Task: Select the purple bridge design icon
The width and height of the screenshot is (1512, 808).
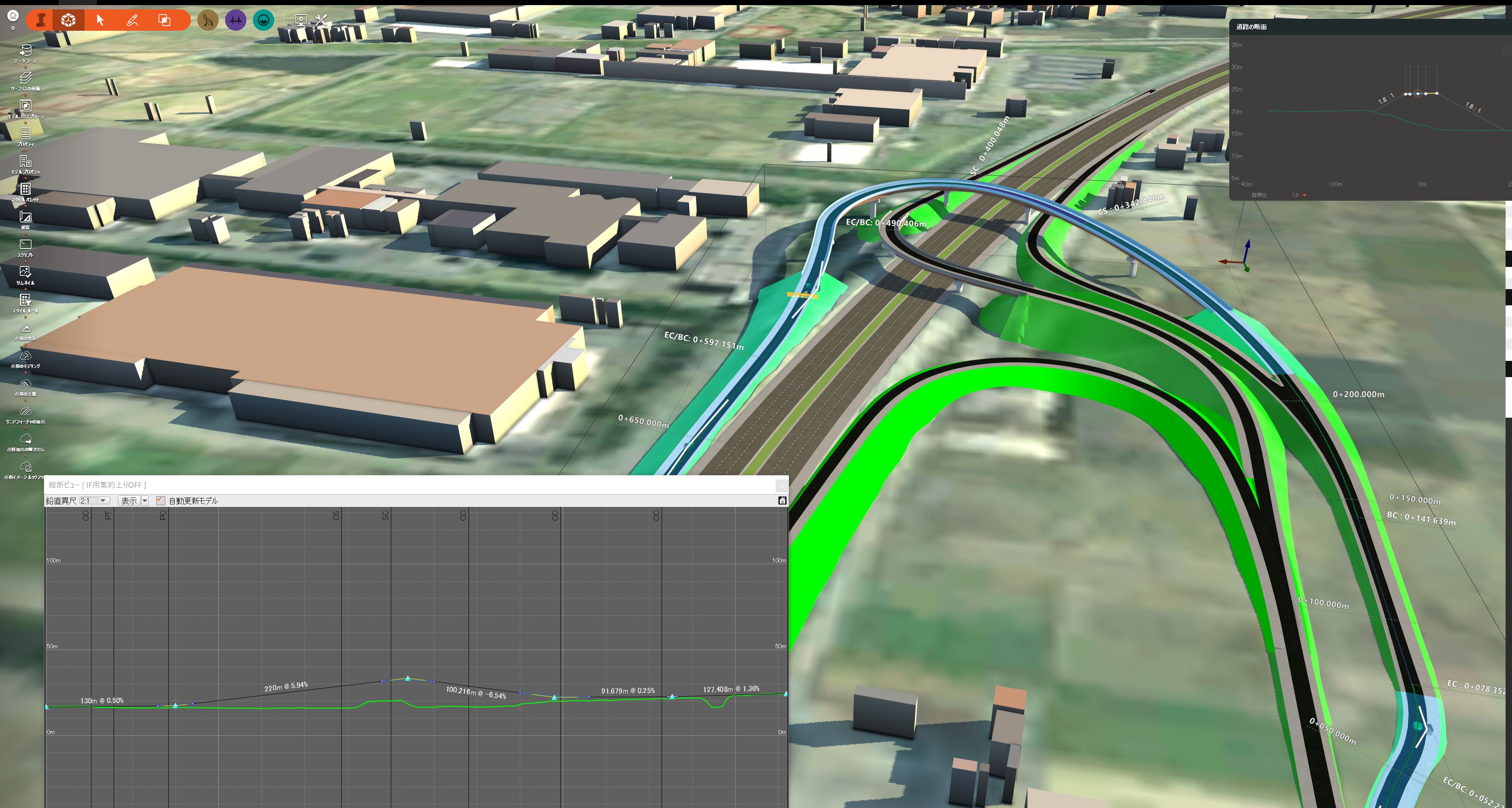Action: click(235, 20)
